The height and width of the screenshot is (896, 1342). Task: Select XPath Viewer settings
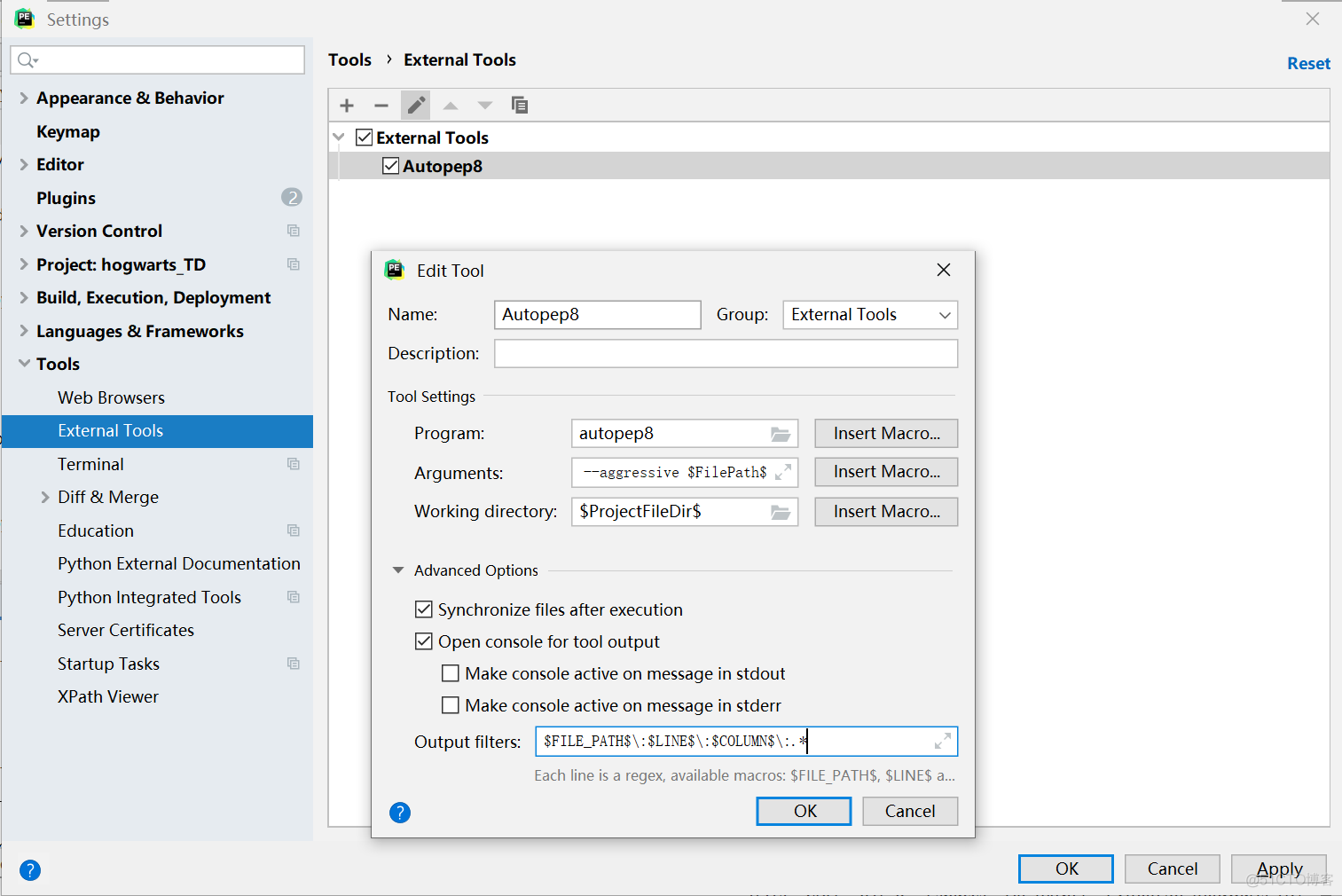pyautogui.click(x=108, y=696)
